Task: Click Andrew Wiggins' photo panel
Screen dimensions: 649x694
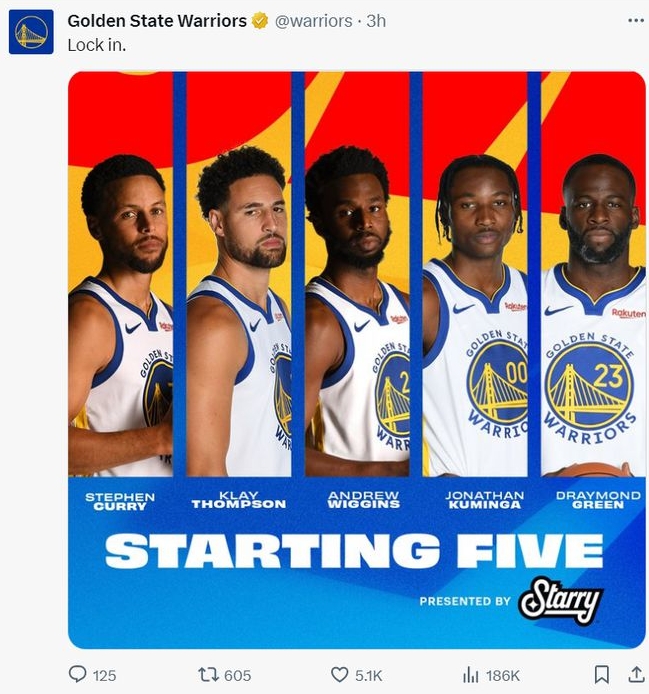Action: point(357,300)
